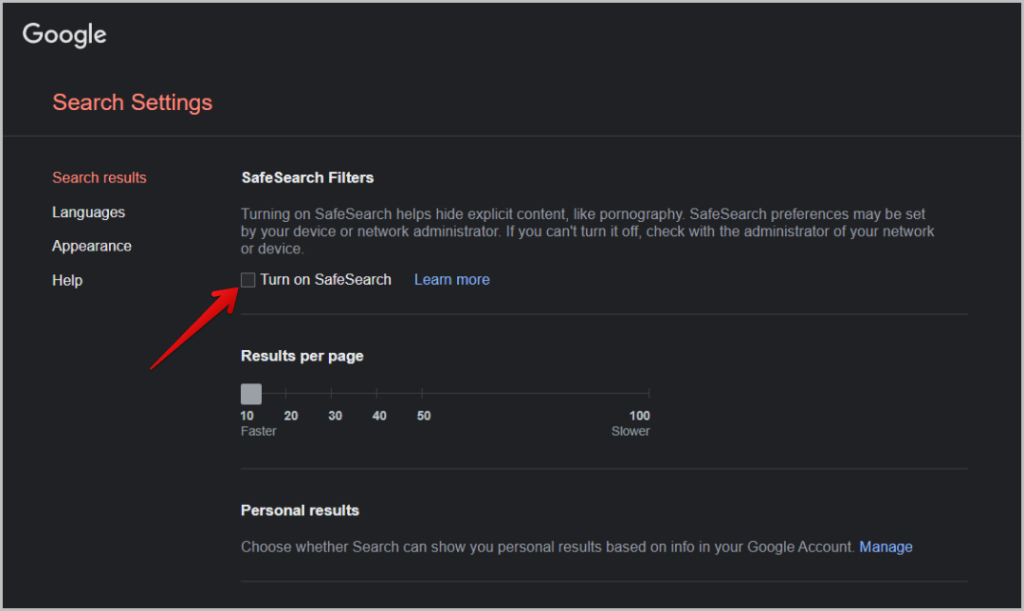Open the Help section
The image size is (1024, 611).
point(67,280)
